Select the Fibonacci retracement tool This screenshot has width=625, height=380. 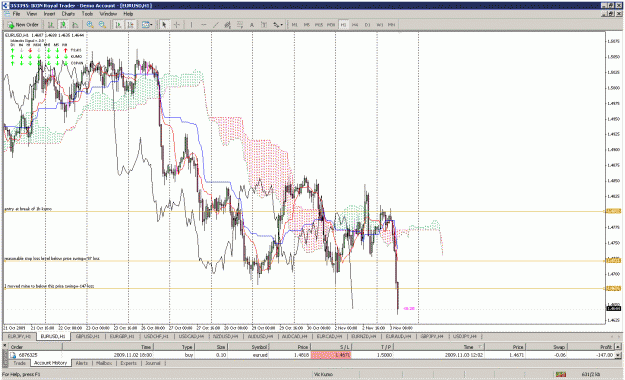tap(240, 25)
